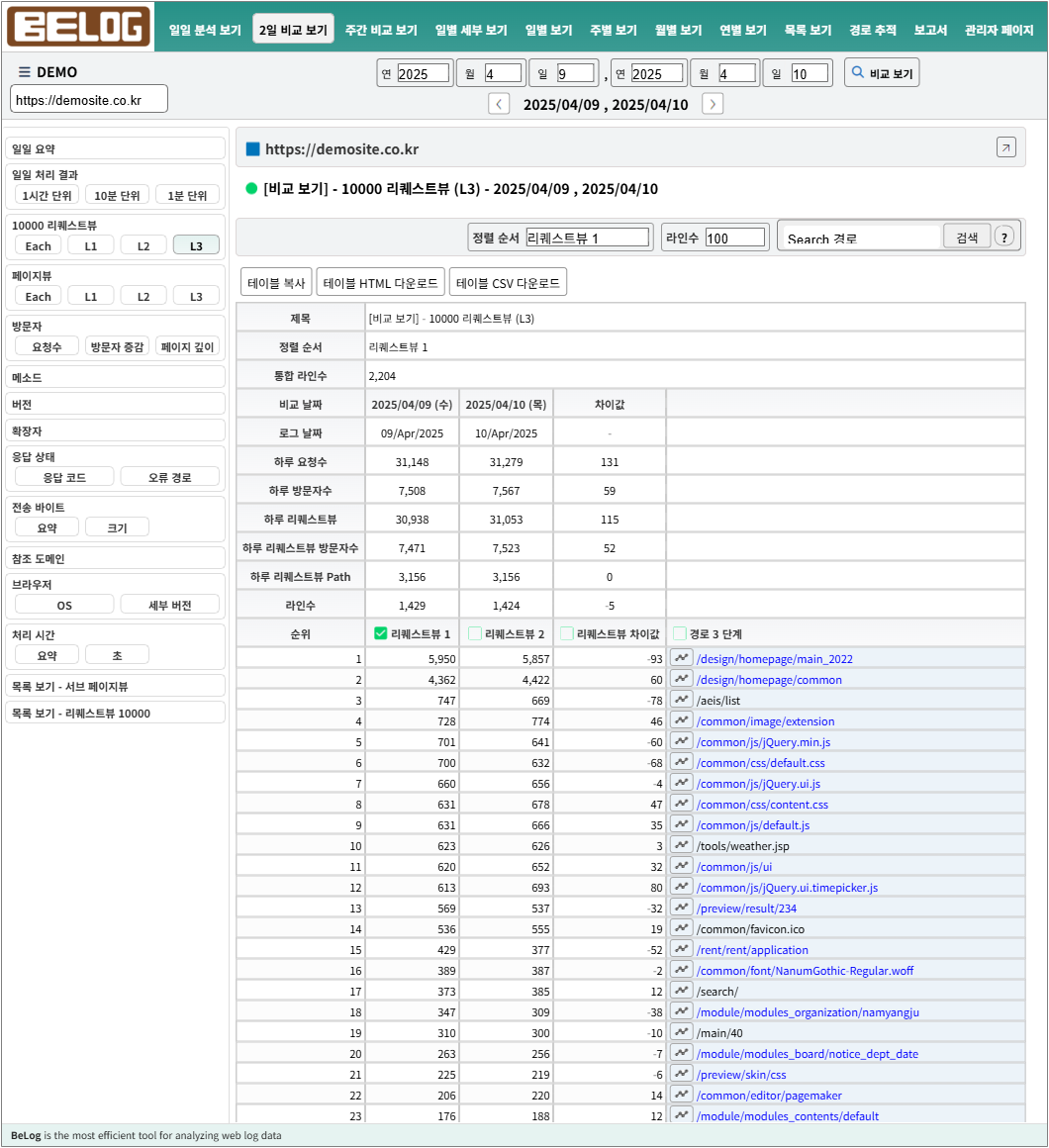Click the first date's 일 field showing 9

tap(575, 73)
